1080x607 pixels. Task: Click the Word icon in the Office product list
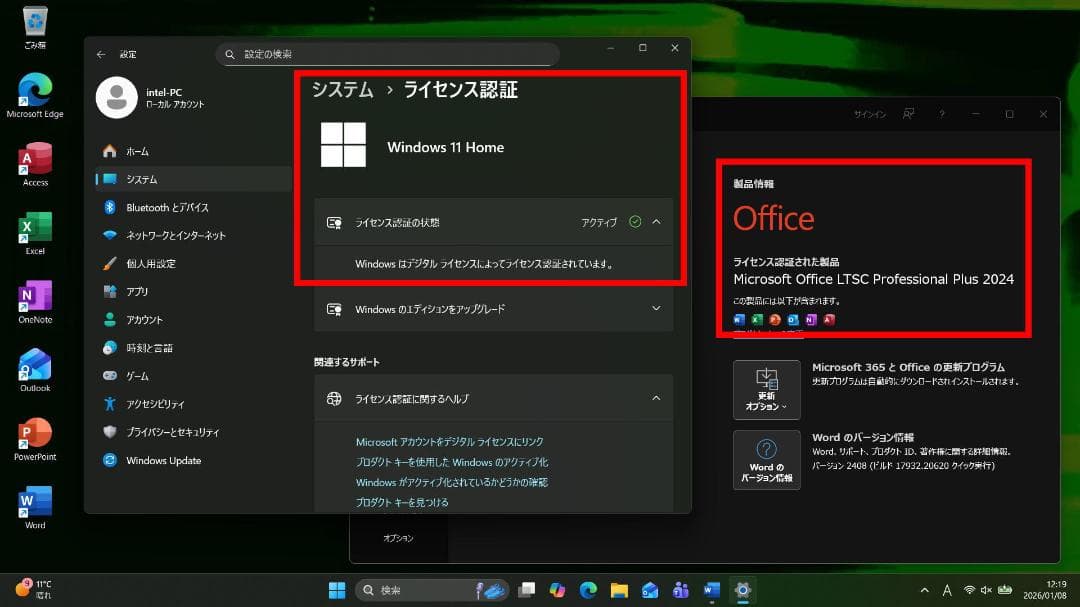(739, 319)
